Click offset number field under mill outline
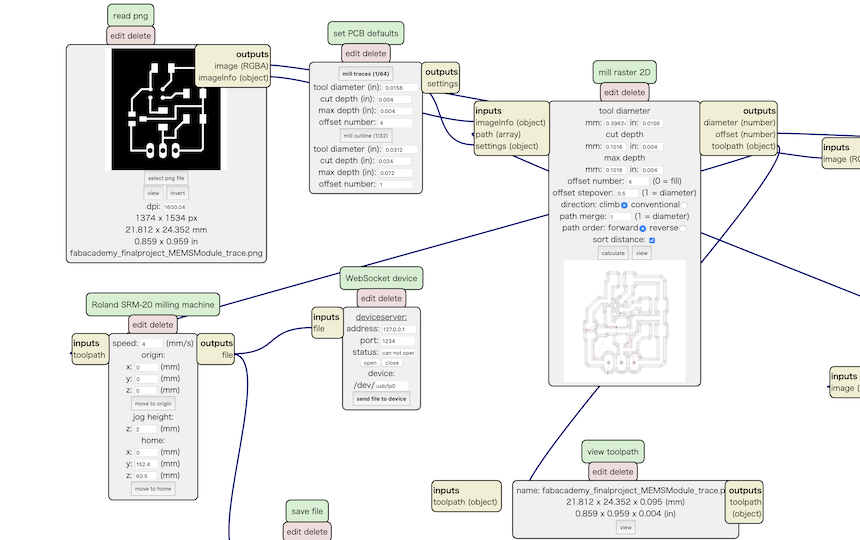Image resolution: width=860 pixels, height=540 pixels. point(395,185)
